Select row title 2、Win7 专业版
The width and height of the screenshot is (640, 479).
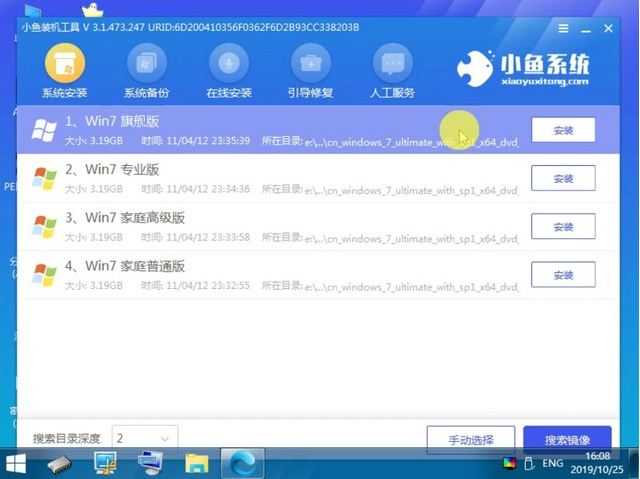point(112,169)
